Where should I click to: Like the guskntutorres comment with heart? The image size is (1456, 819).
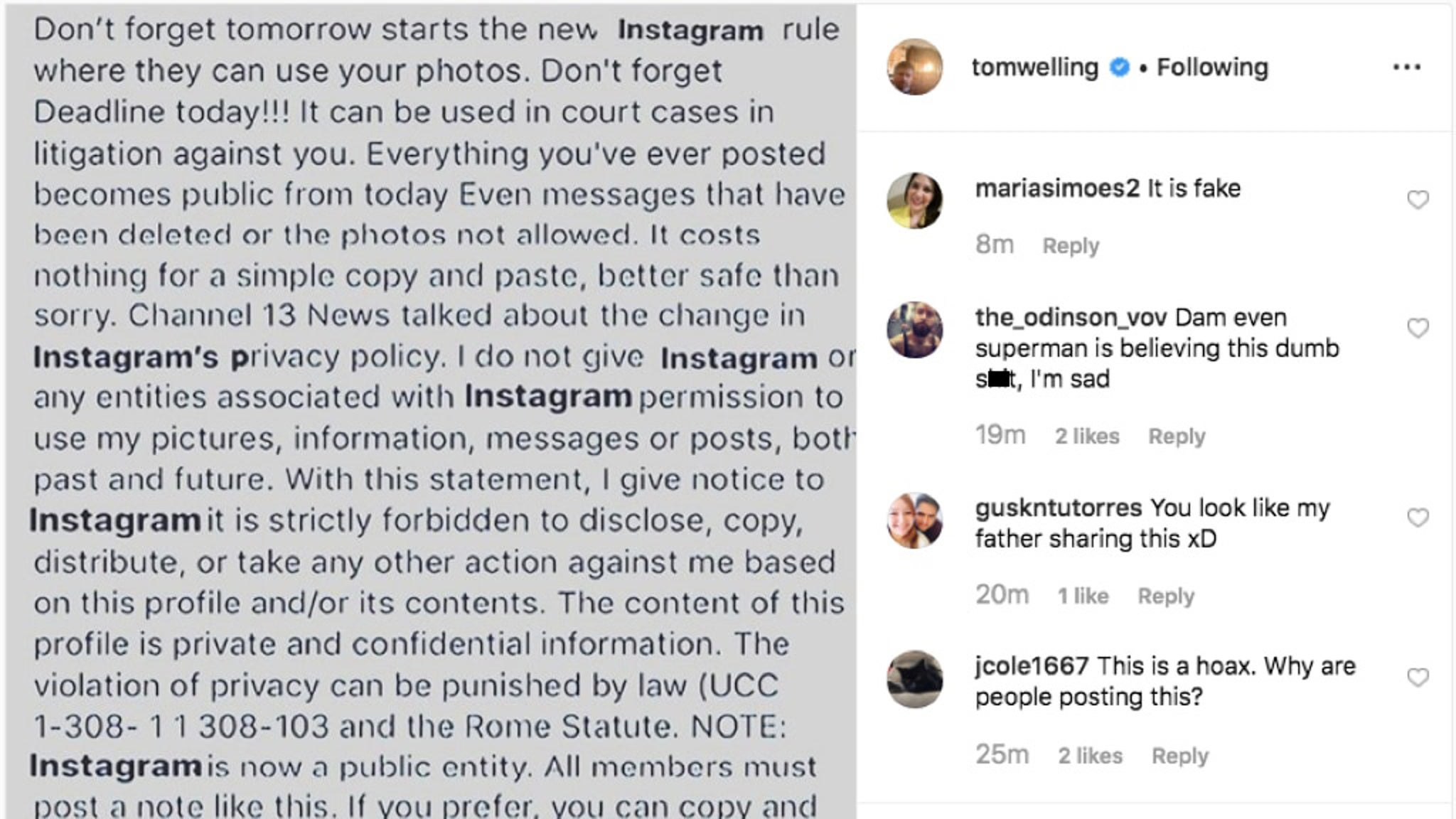[x=1418, y=518]
